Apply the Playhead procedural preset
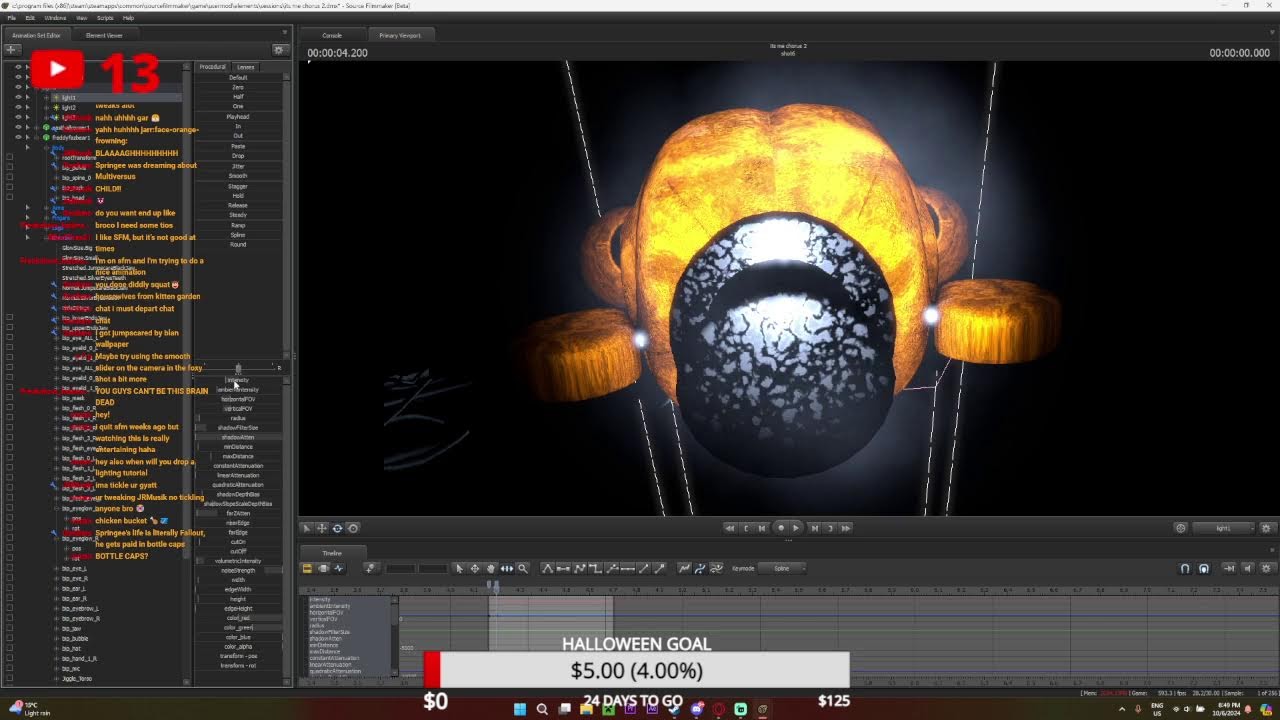Screen dimensions: 1280x720 (238, 116)
